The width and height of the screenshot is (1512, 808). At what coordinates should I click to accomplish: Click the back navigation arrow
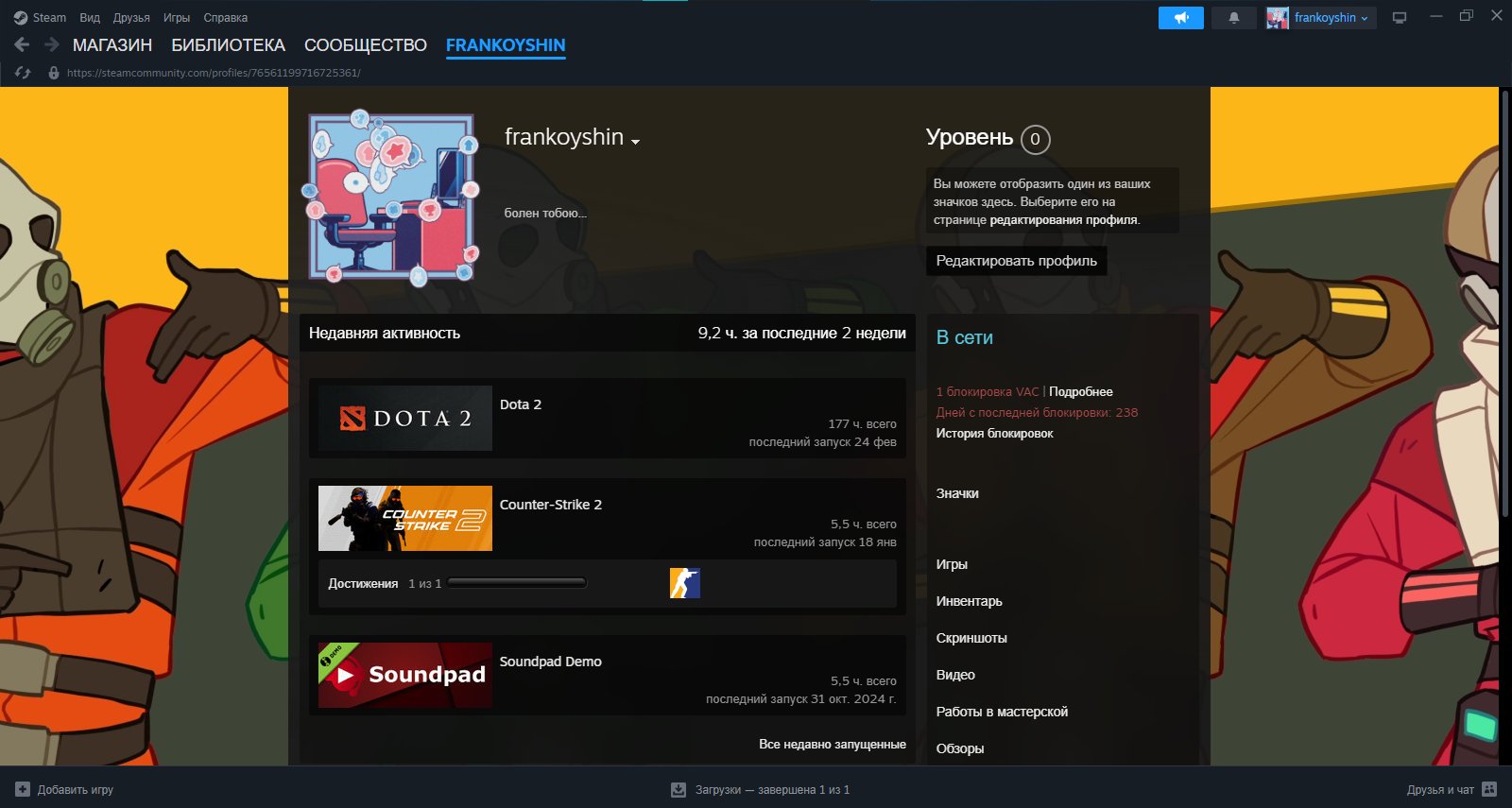[22, 44]
